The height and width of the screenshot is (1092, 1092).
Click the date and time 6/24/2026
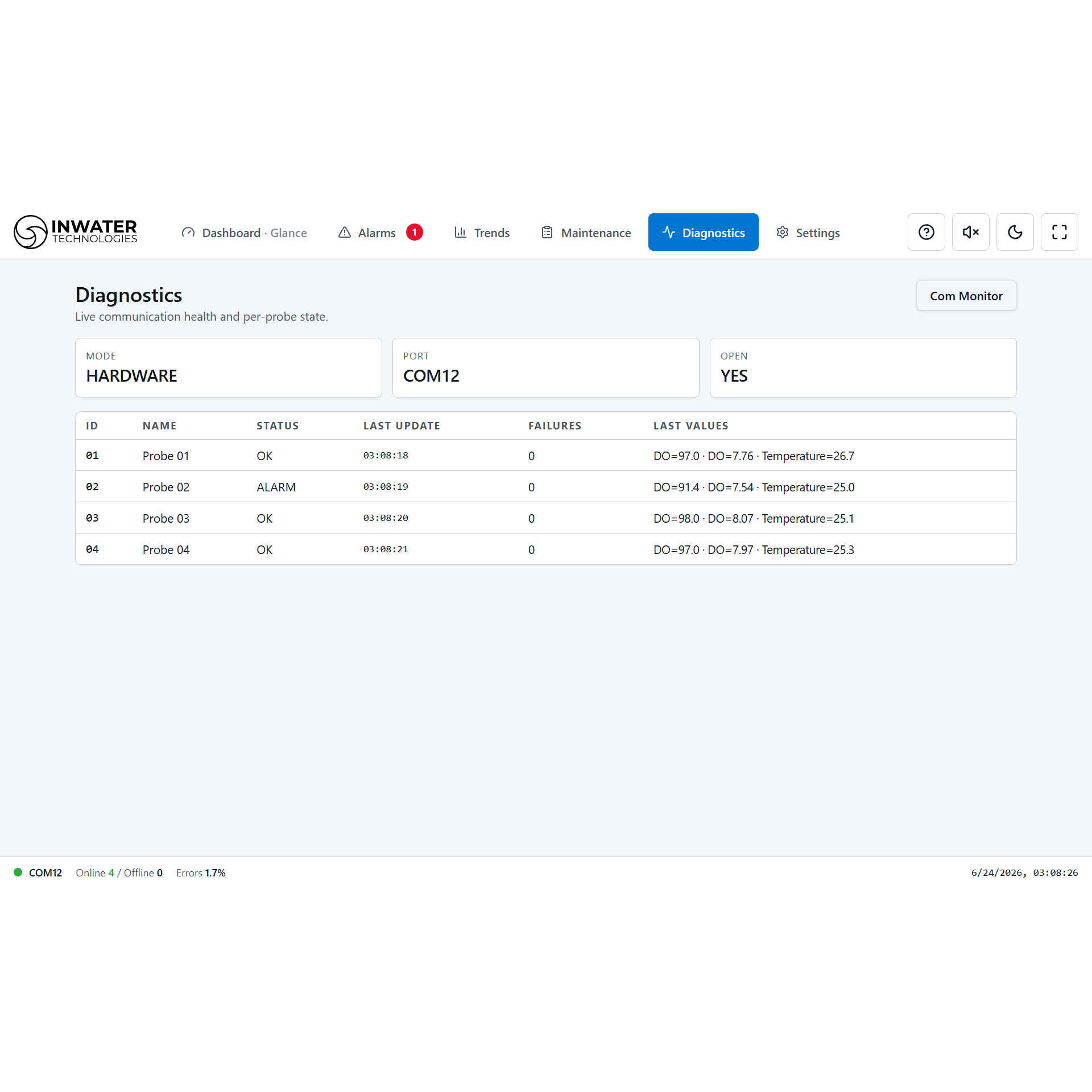(x=1024, y=873)
